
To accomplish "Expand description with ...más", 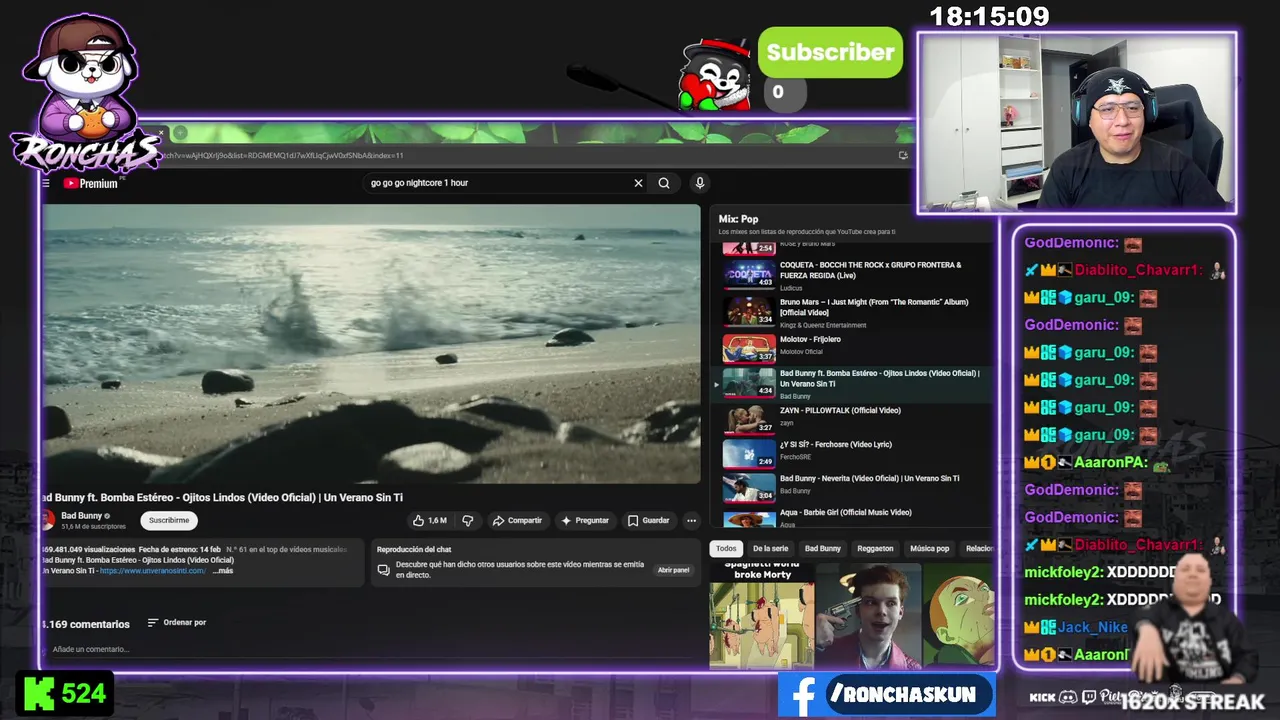I will [x=223, y=570].
